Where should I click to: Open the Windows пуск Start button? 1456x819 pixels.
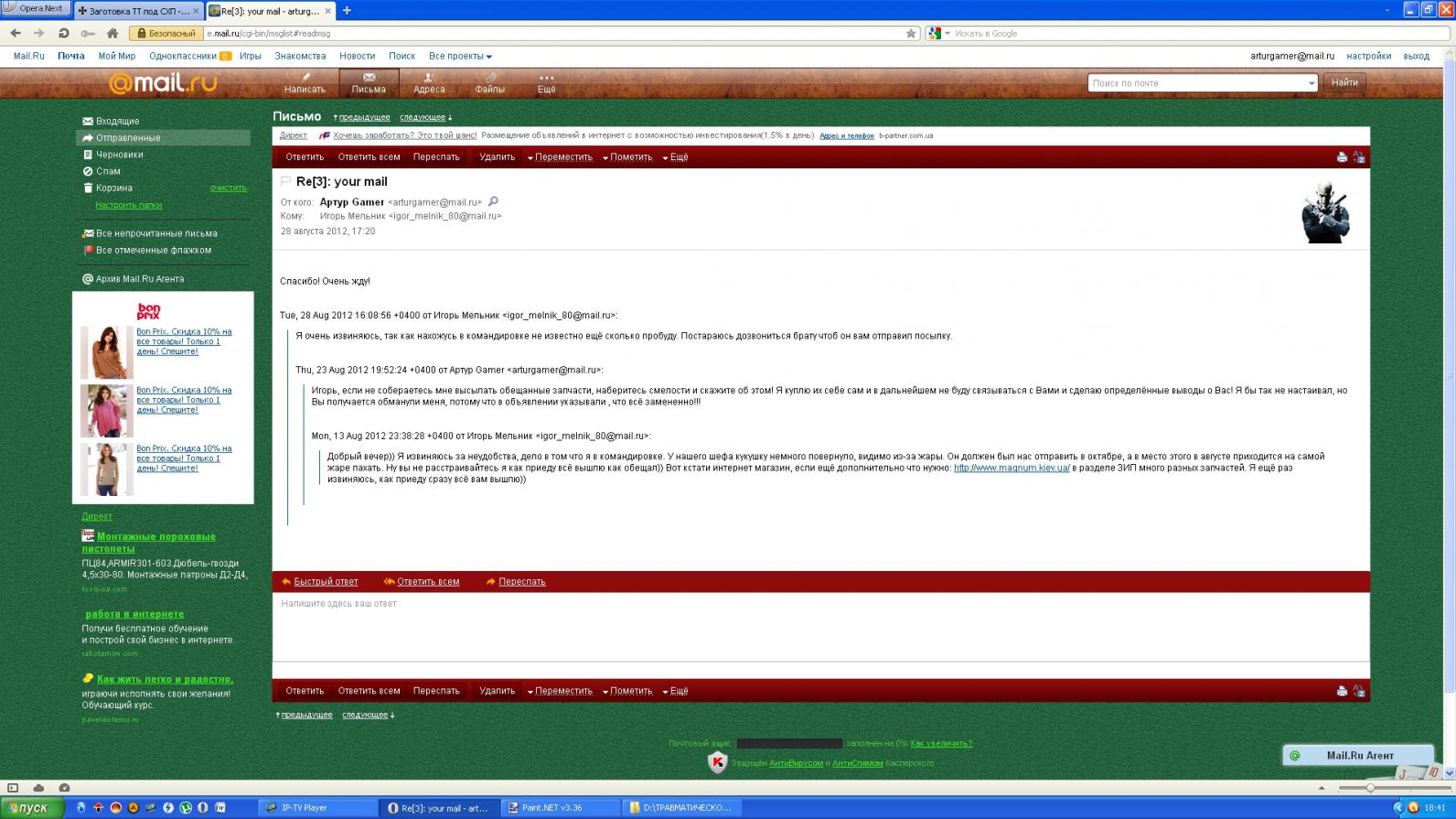coord(32,808)
